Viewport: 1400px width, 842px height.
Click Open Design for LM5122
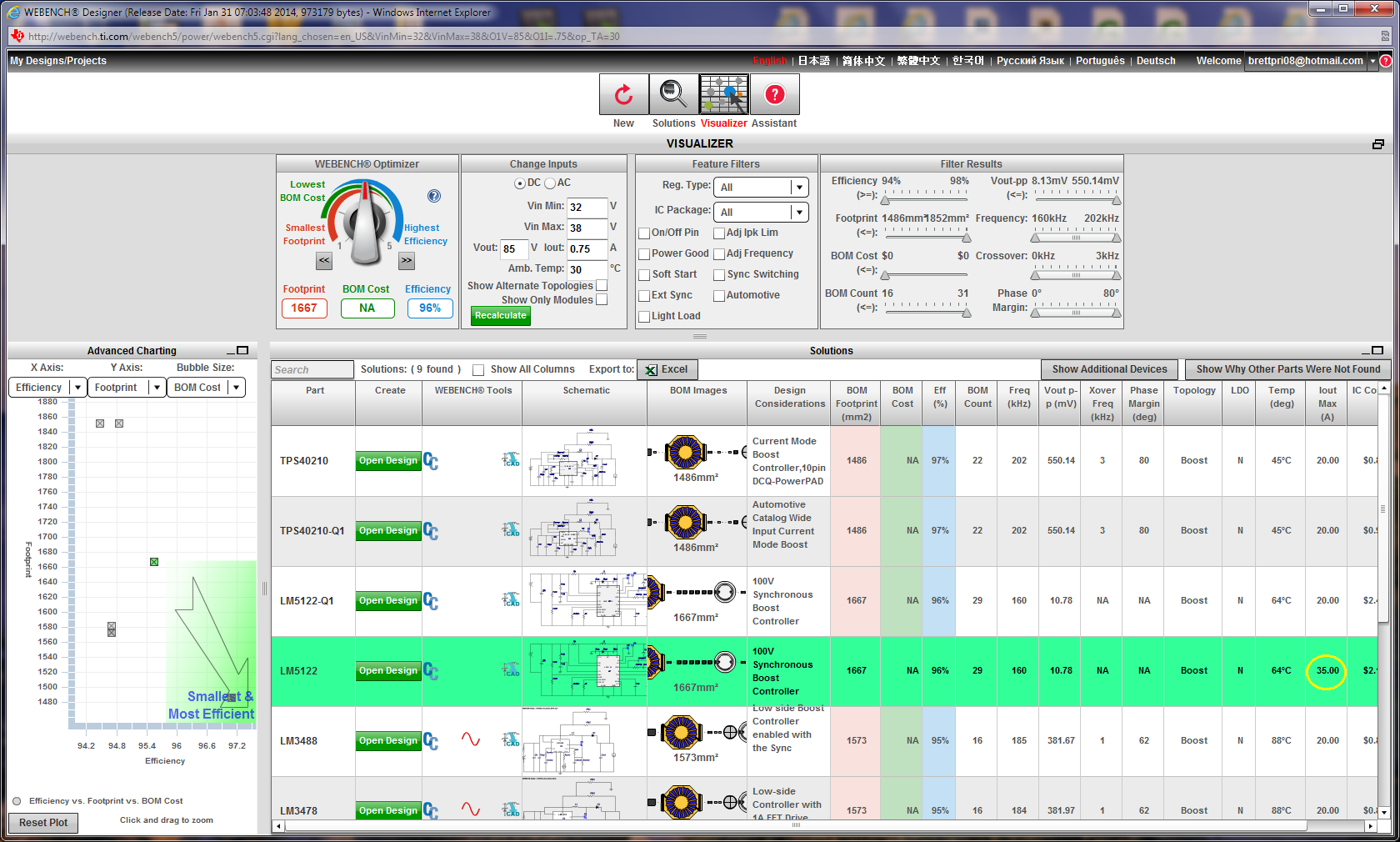(387, 671)
